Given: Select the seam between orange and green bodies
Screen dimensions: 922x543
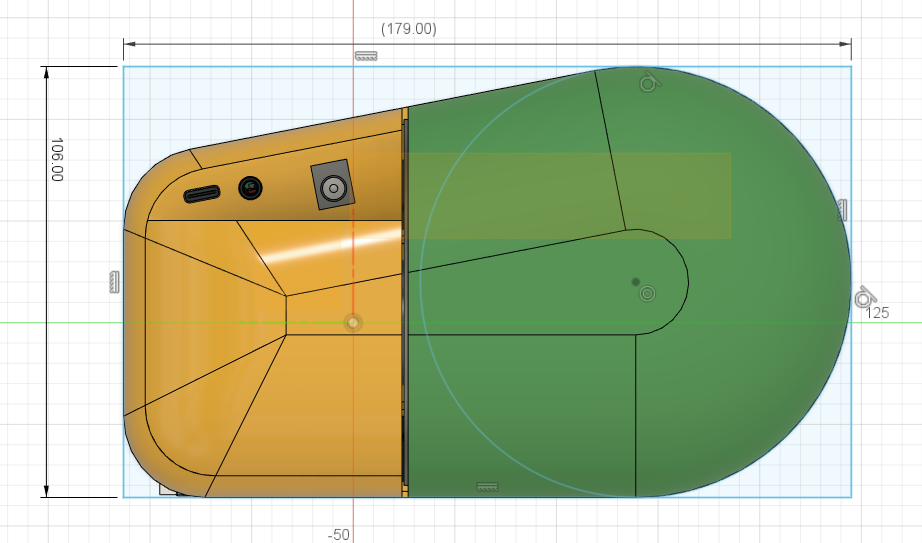Looking at the screenshot, I should pos(405,400).
